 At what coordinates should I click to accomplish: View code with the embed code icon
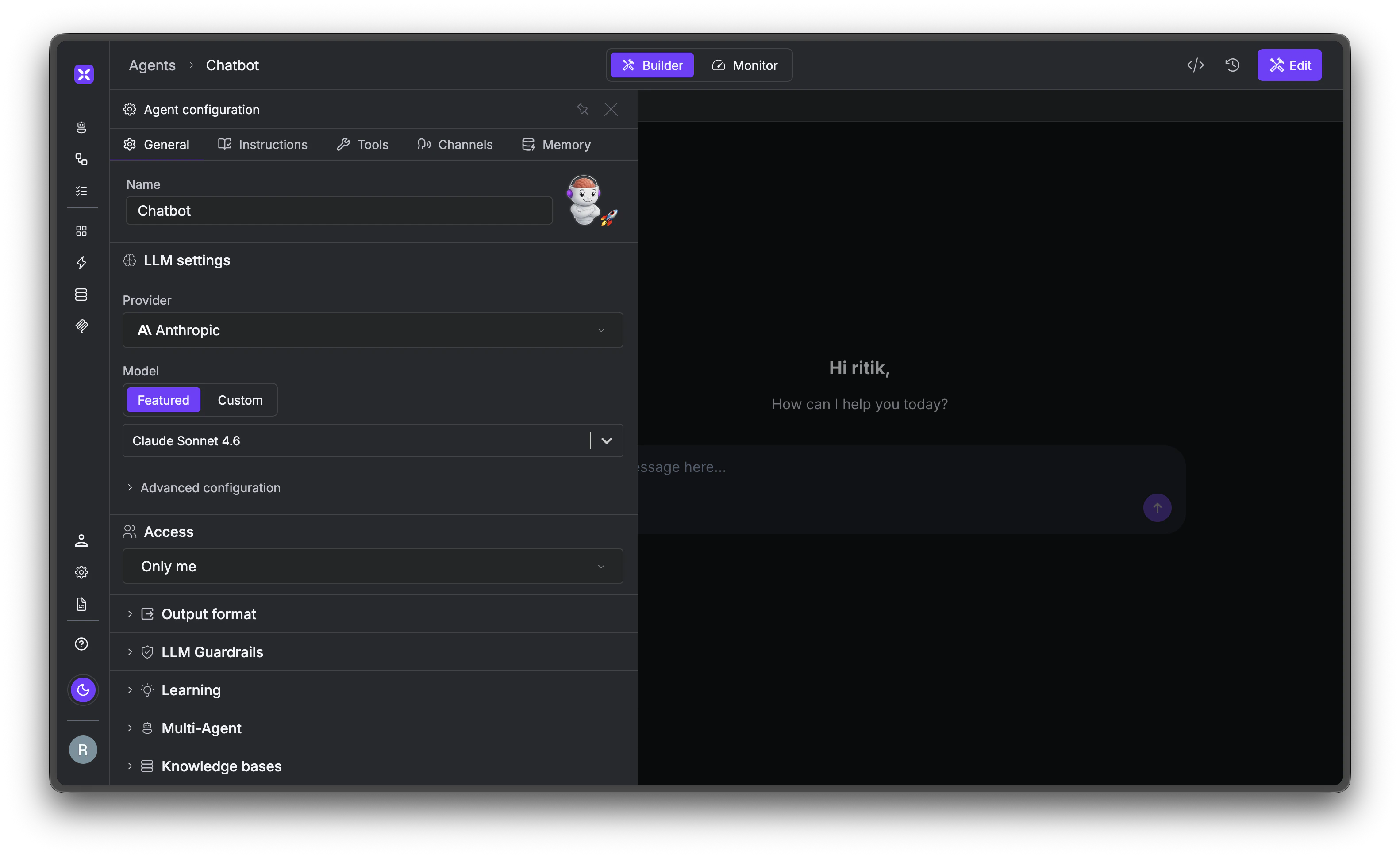point(1196,65)
